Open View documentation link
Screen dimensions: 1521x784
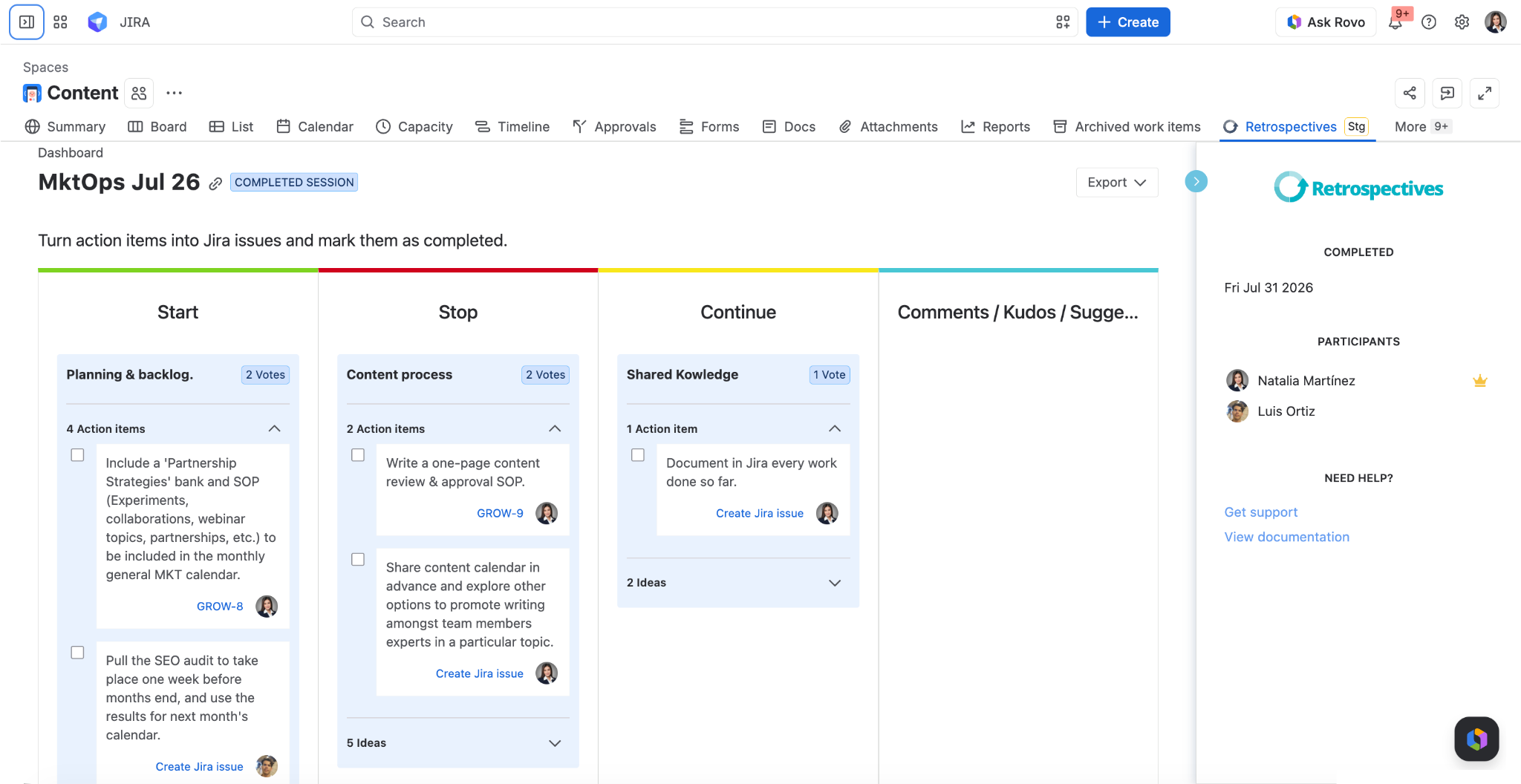point(1287,537)
